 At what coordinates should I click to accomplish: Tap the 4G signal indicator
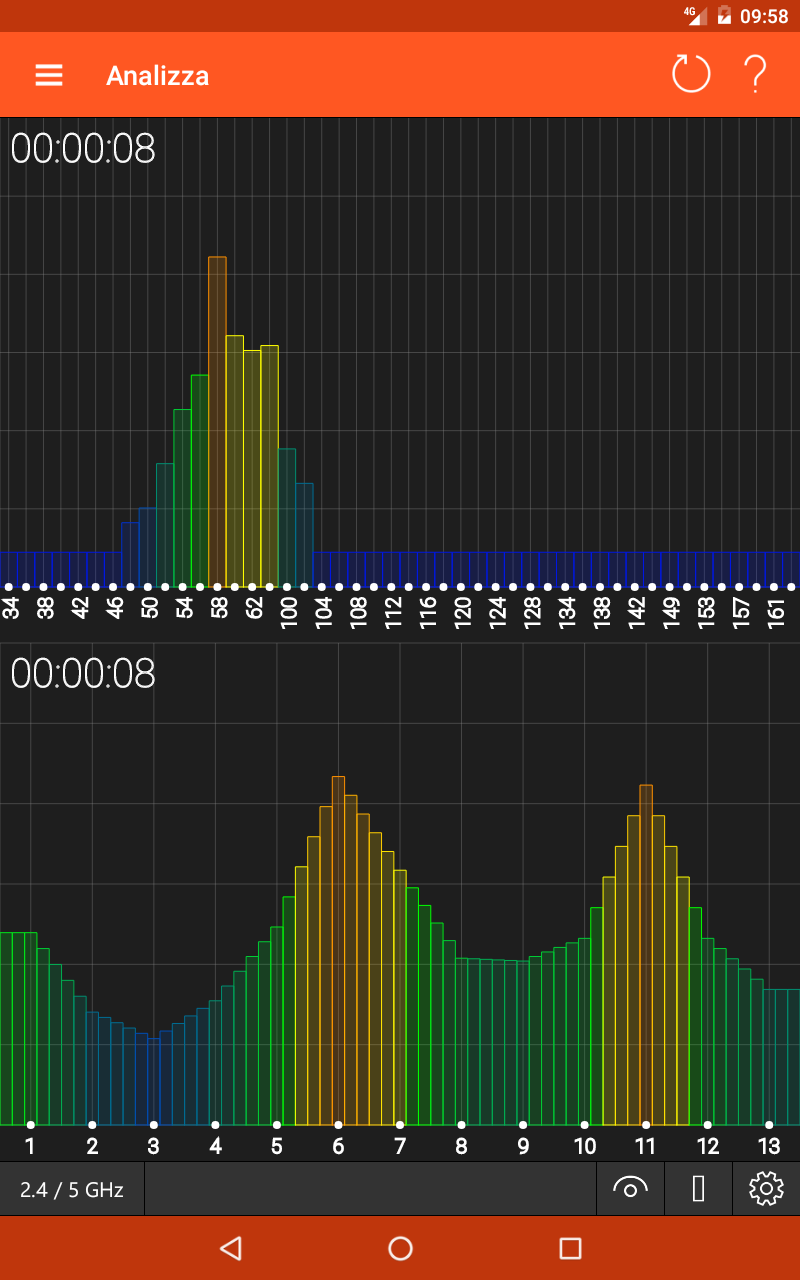tap(695, 15)
